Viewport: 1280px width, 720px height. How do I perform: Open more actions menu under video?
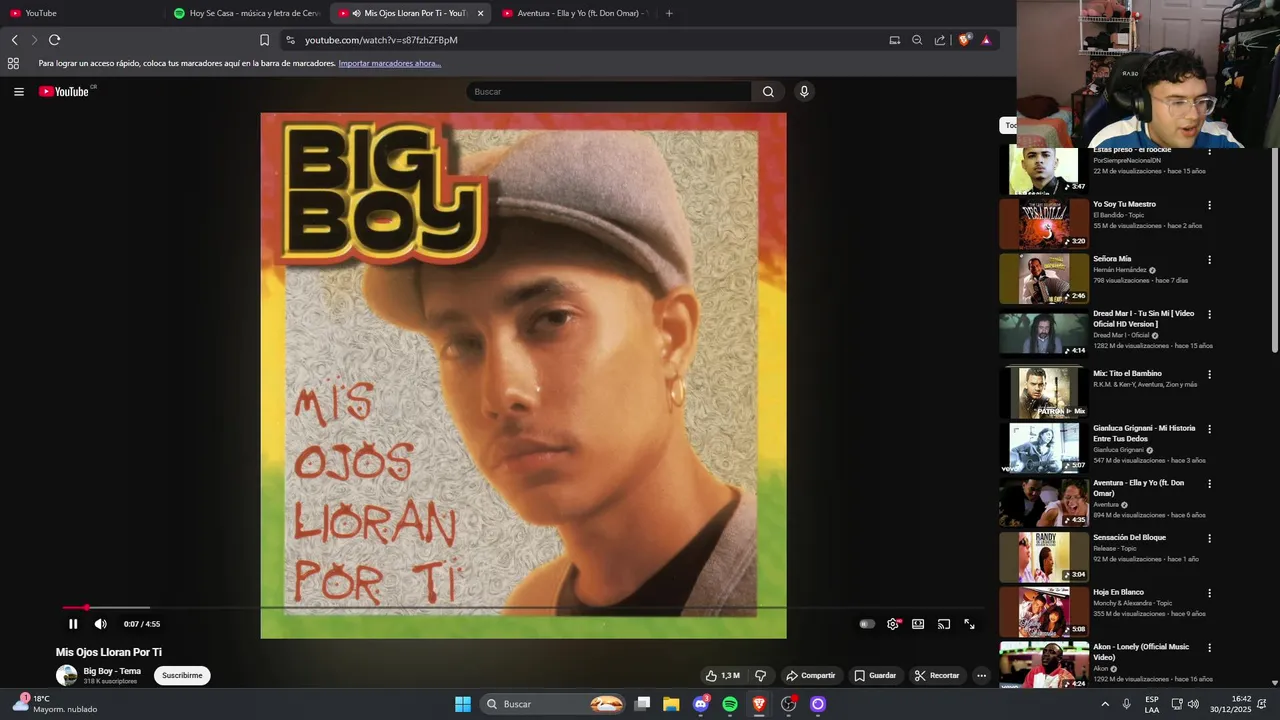981,676
